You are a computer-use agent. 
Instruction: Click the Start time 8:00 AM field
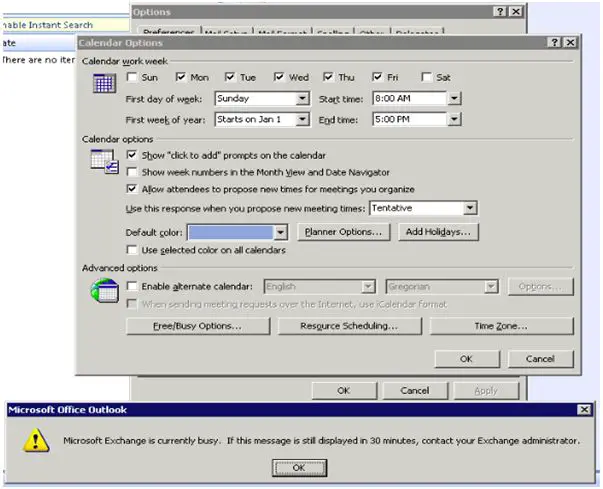[x=409, y=98]
